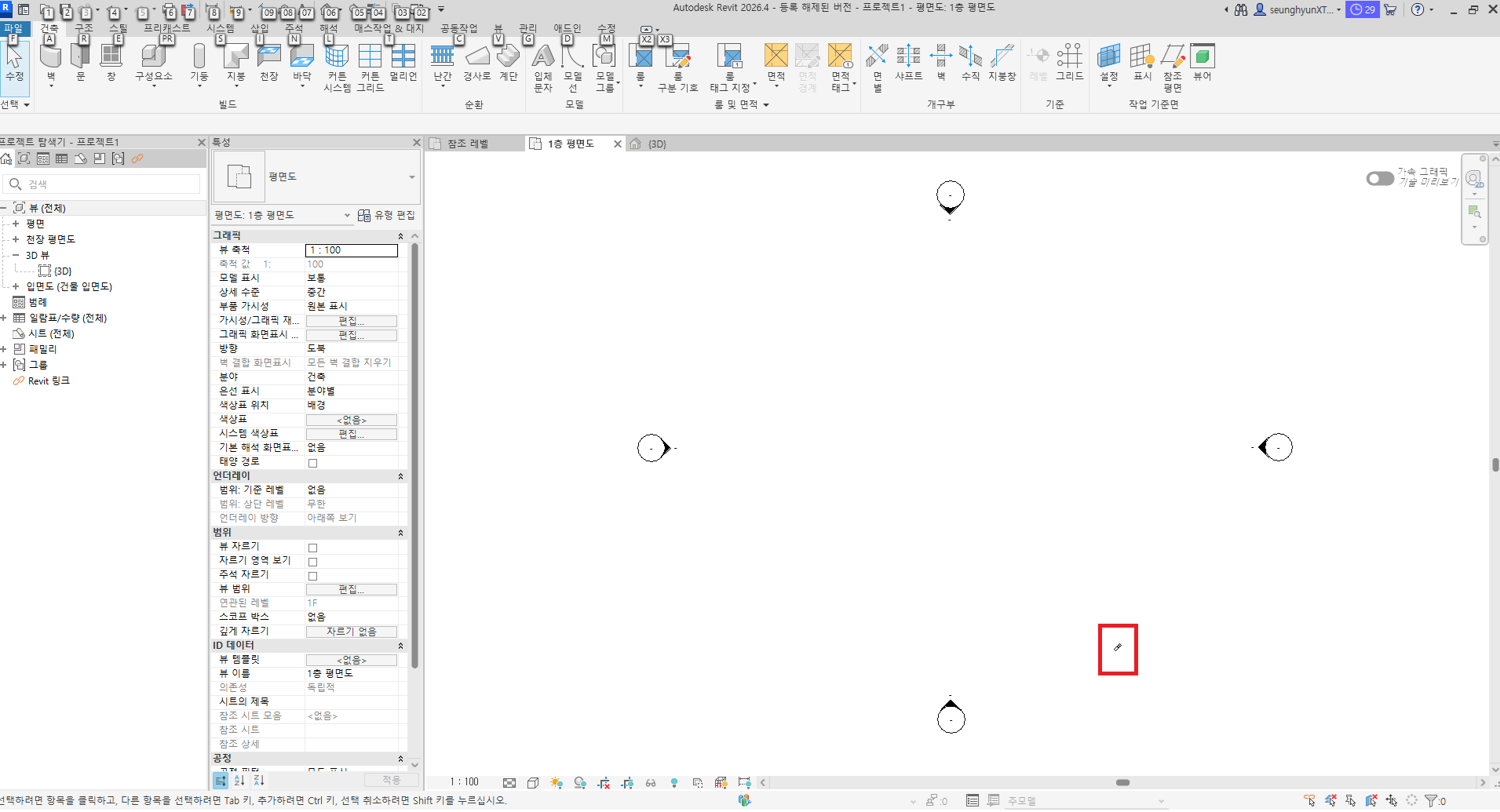Click the 유형 편집 button
Screen dimensions: 1500x812
point(386,215)
